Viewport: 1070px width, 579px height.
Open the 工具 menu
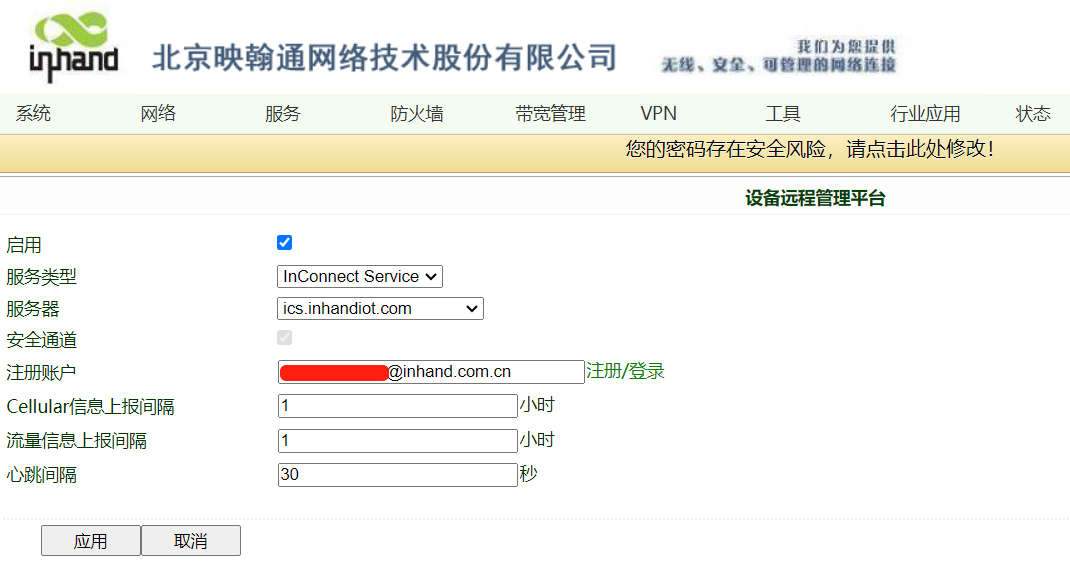tap(783, 114)
